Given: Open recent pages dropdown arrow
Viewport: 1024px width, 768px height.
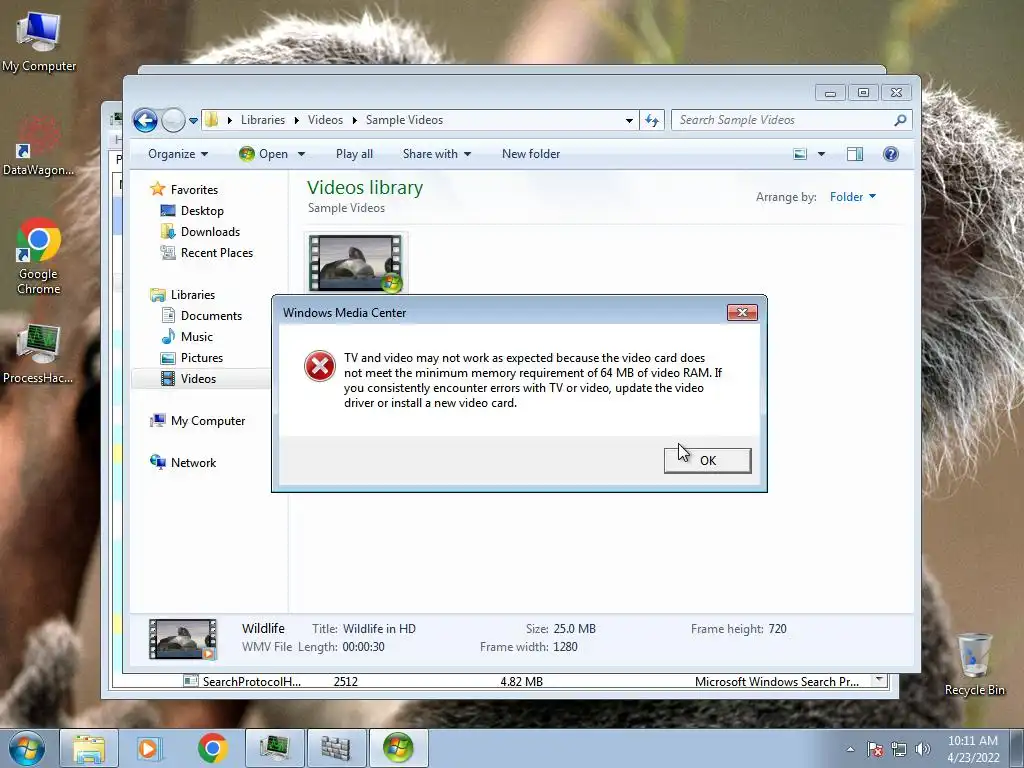Looking at the screenshot, I should 193,121.
